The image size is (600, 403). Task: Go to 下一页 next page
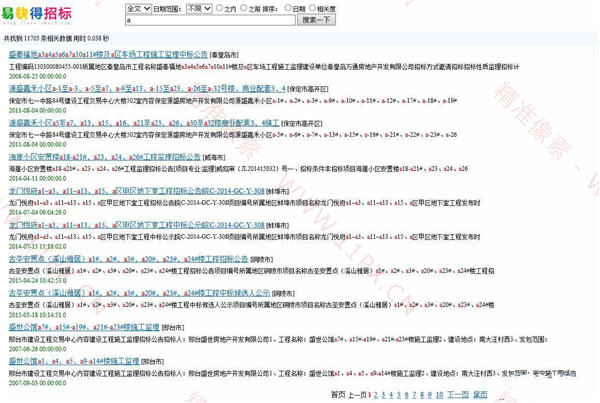(x=458, y=395)
